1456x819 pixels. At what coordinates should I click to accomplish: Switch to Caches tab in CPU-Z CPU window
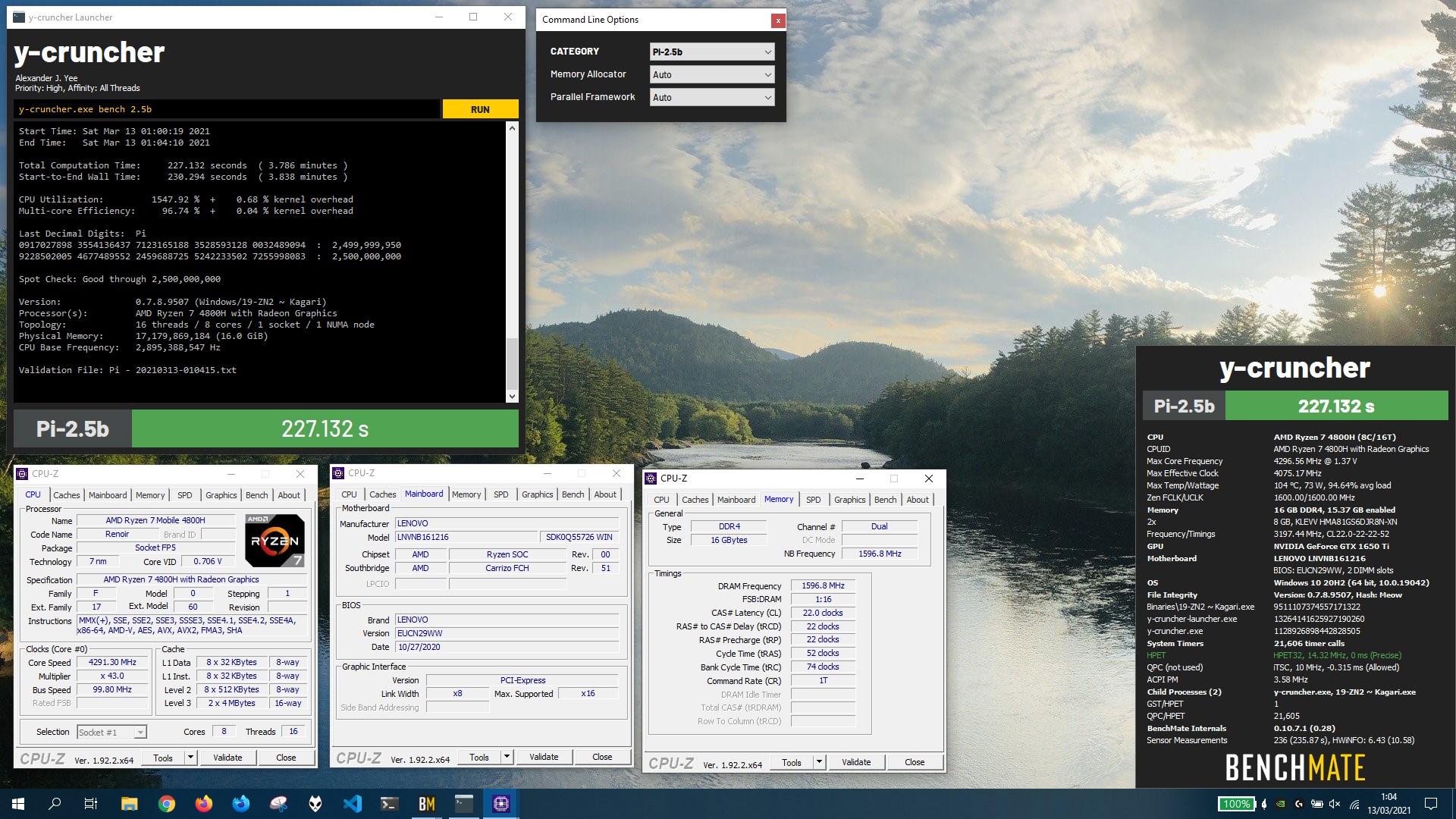coord(67,495)
